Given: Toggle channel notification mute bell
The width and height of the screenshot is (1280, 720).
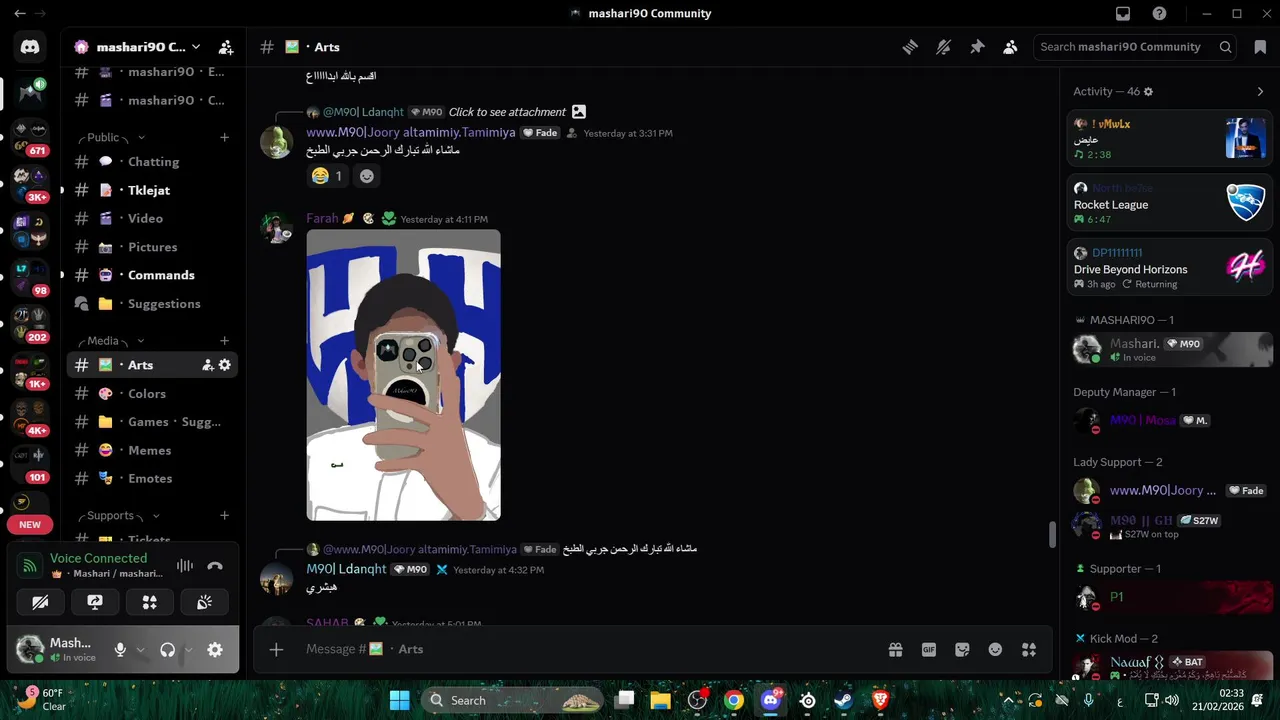Looking at the screenshot, I should (x=943, y=47).
